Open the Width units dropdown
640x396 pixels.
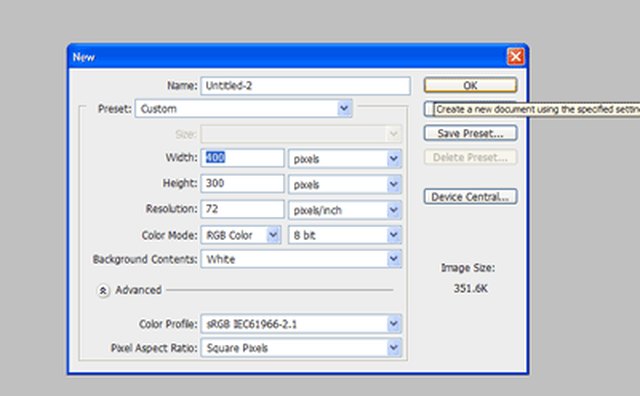[345, 159]
